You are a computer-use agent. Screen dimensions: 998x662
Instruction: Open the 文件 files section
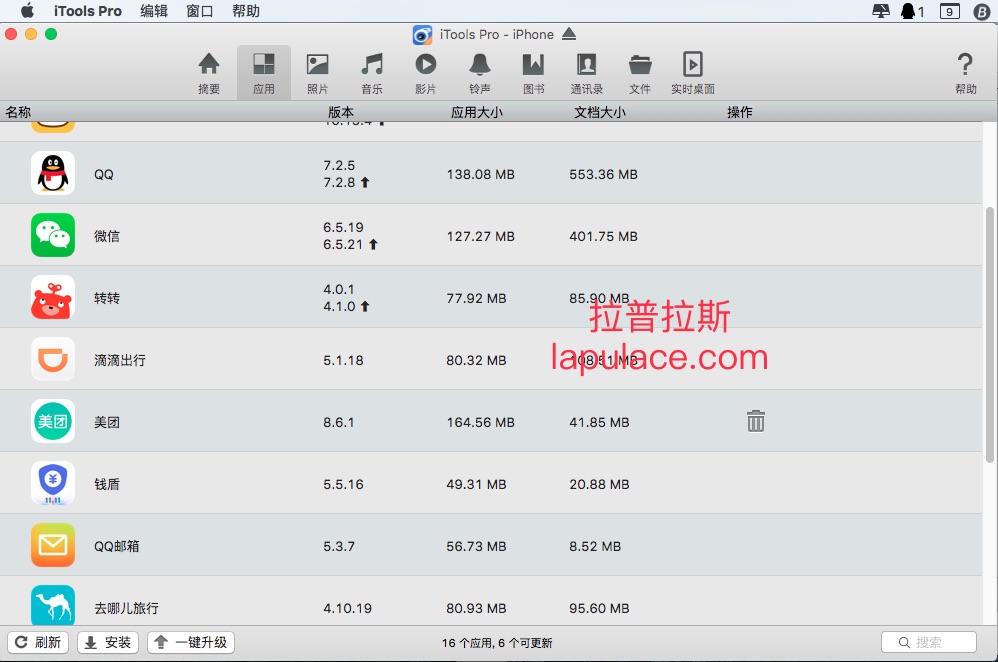click(640, 73)
